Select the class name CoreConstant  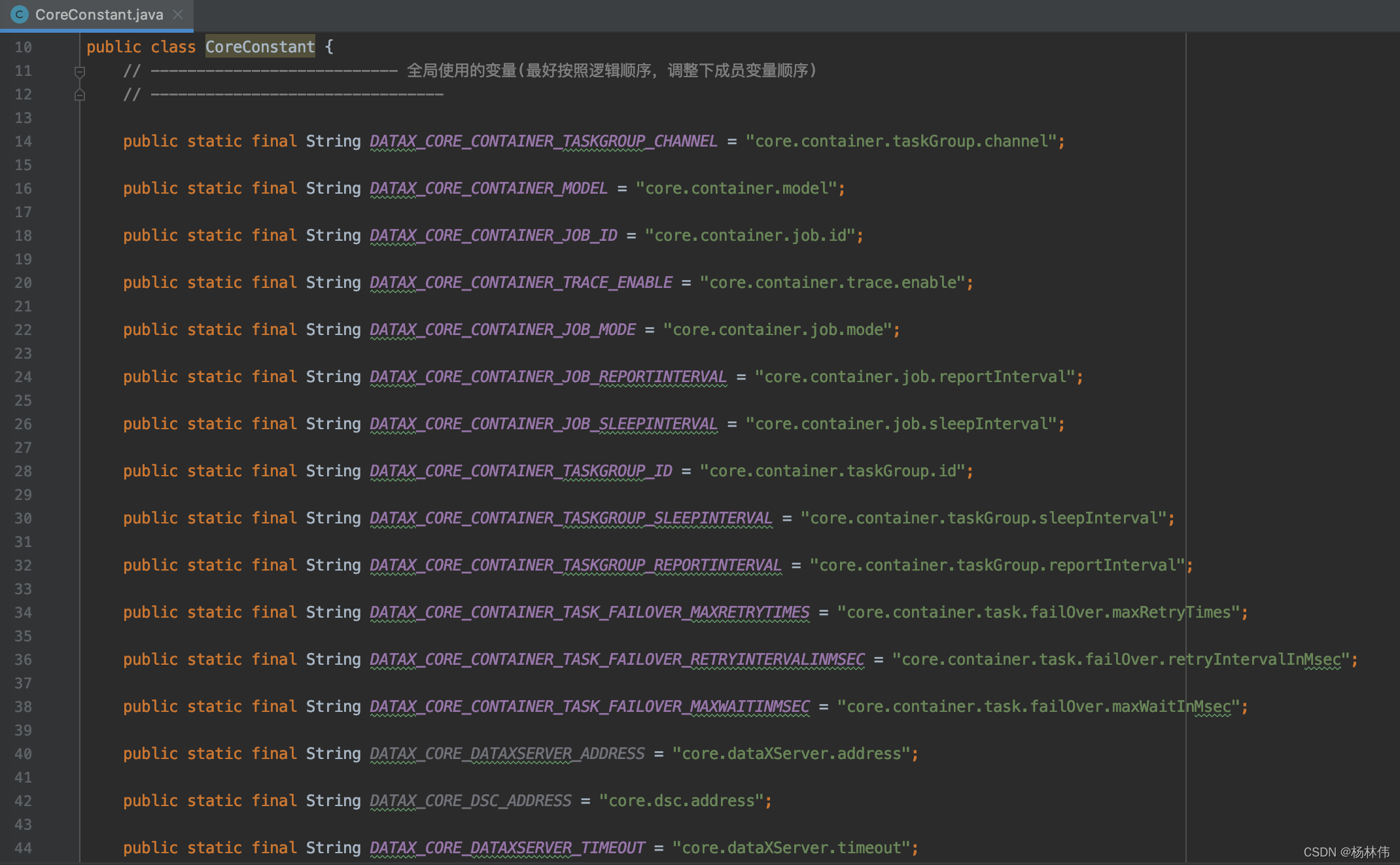260,46
